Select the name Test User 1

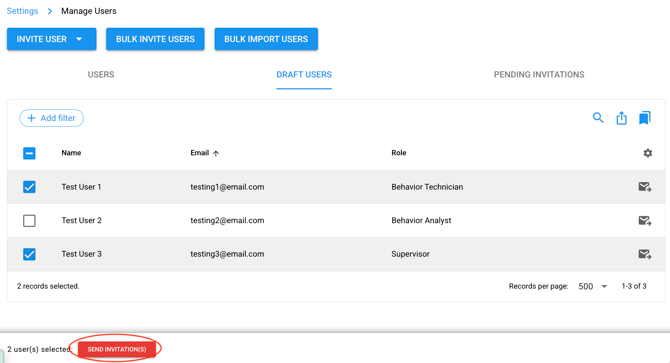click(x=81, y=187)
